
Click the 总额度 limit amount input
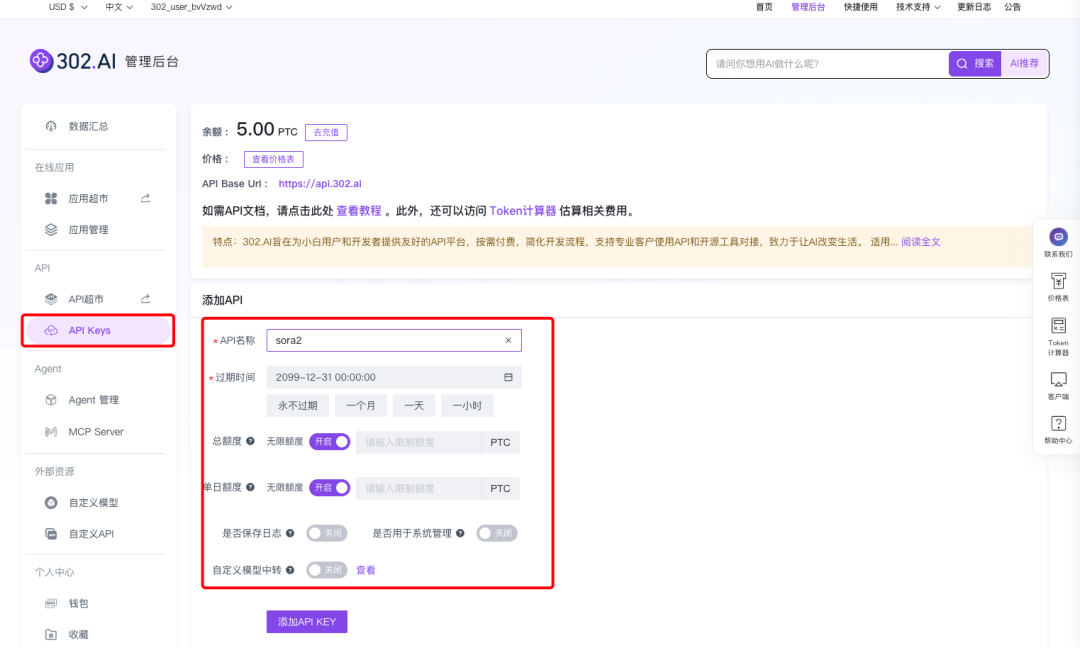pyautogui.click(x=418, y=442)
